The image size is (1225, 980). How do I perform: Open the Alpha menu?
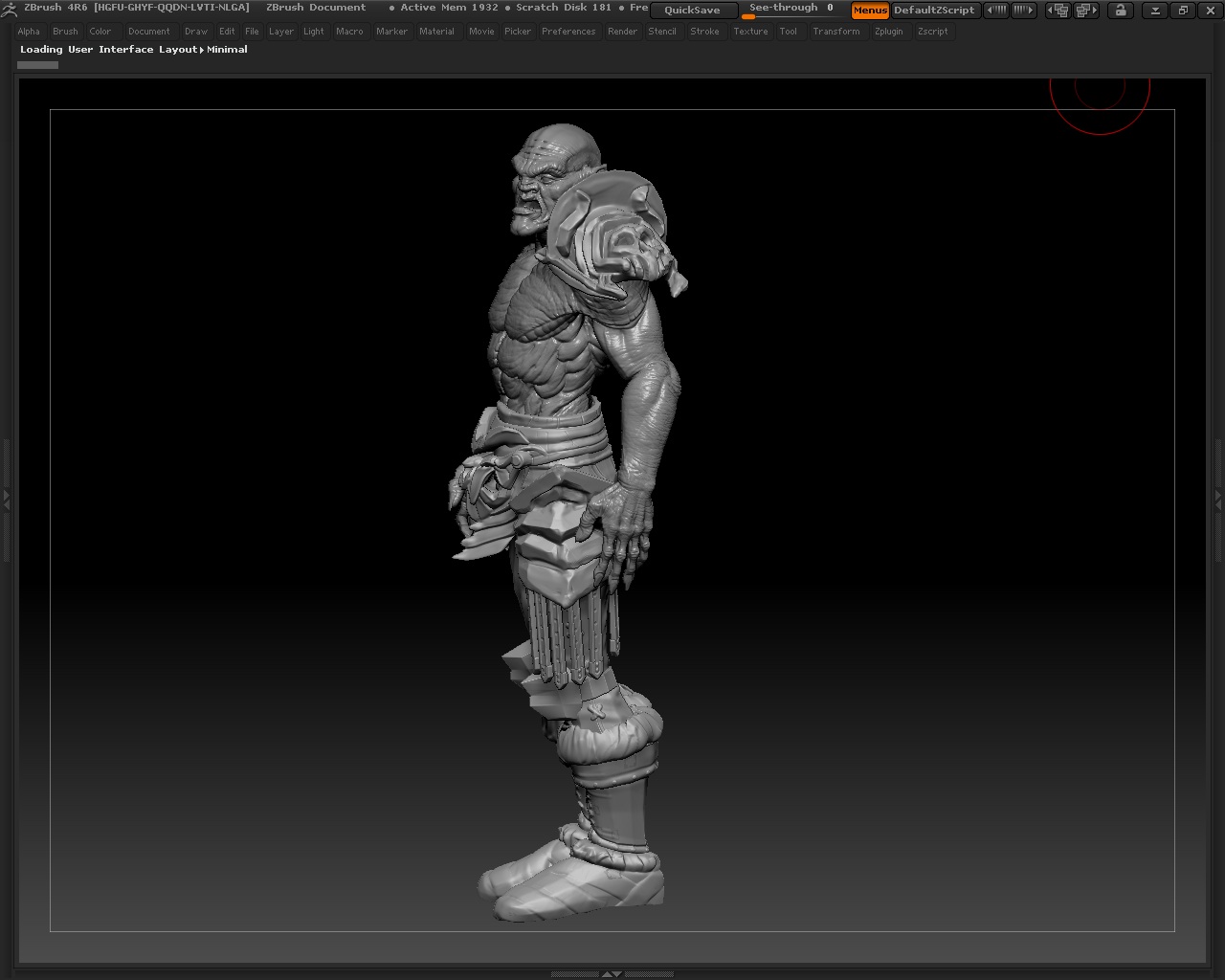(x=29, y=32)
